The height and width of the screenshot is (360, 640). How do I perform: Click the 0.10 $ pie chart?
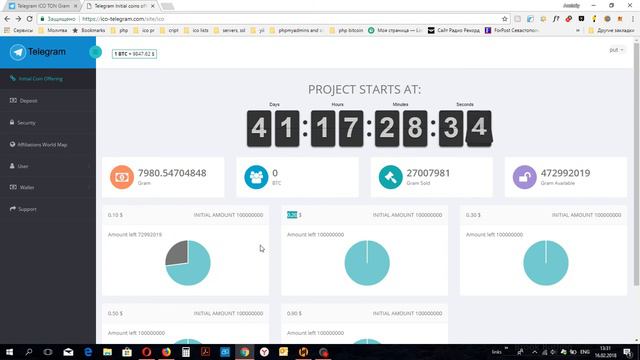coord(188,263)
